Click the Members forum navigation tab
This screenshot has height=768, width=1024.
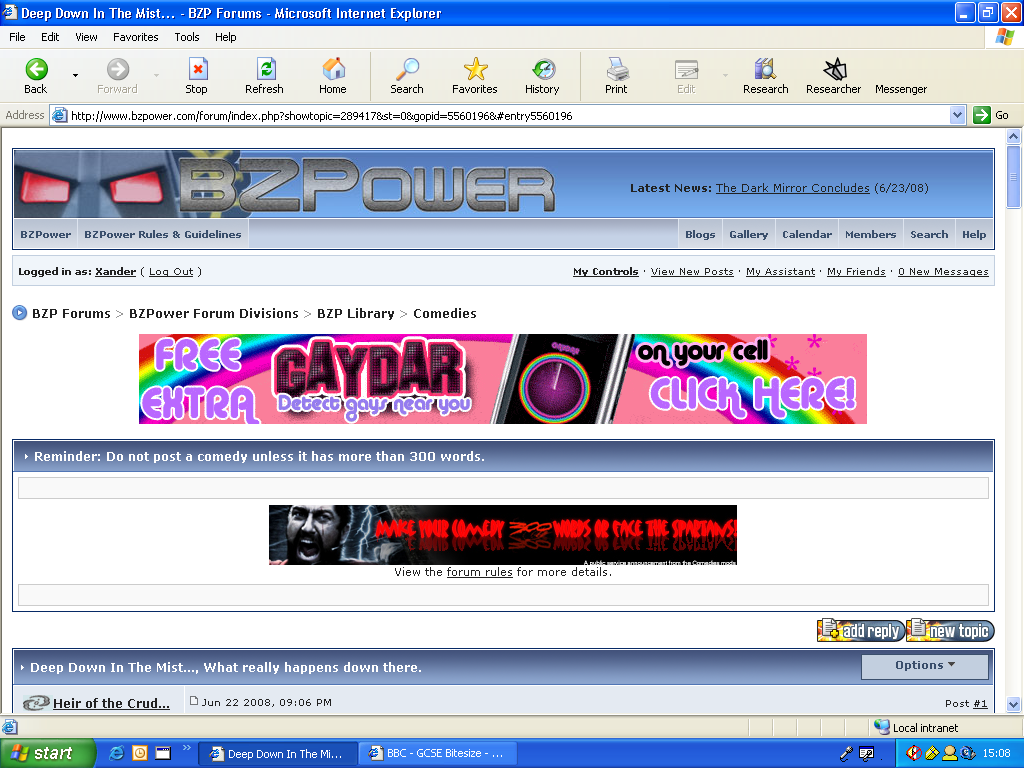click(870, 234)
